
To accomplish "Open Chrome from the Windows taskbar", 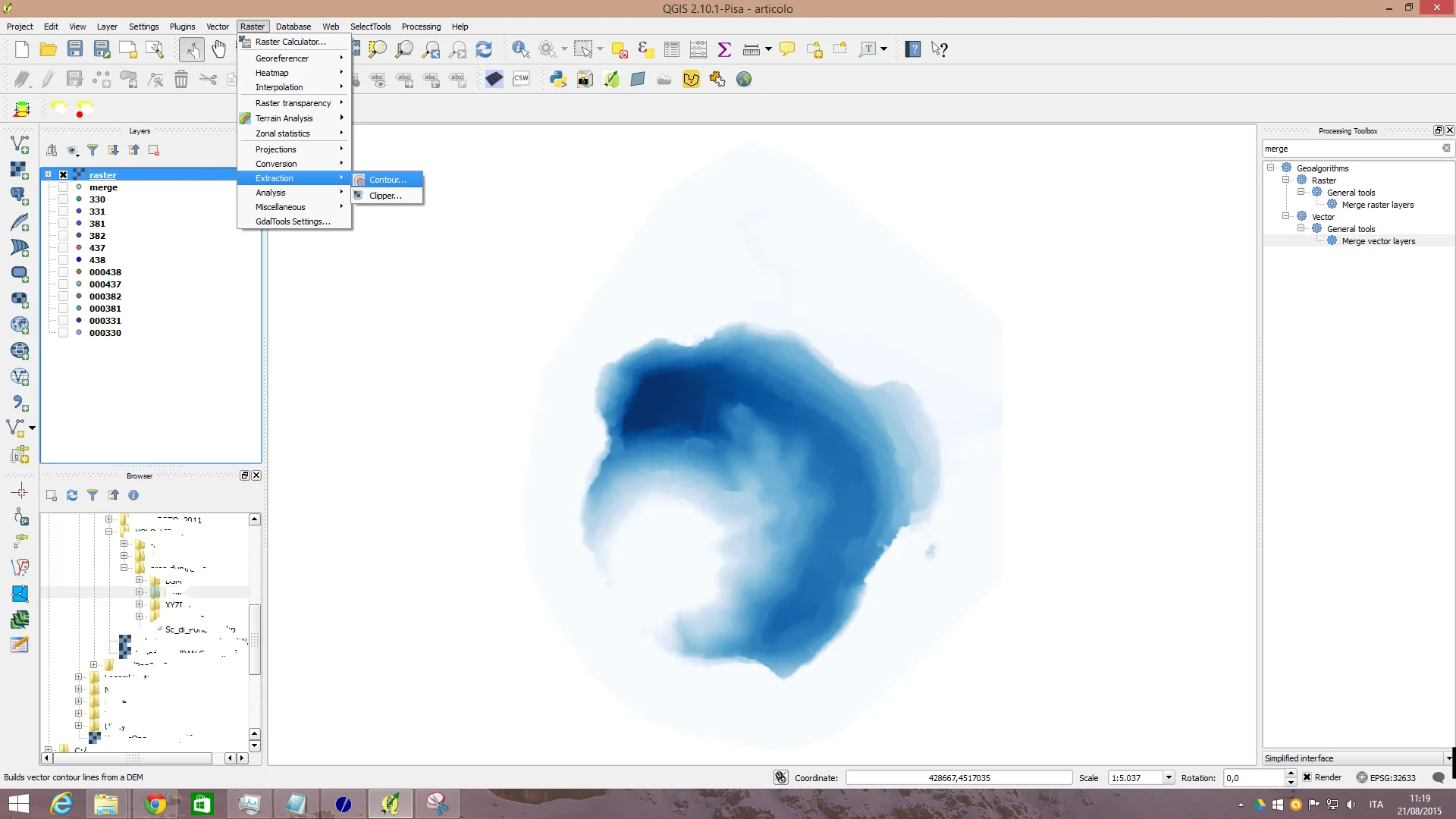I will pos(155,804).
